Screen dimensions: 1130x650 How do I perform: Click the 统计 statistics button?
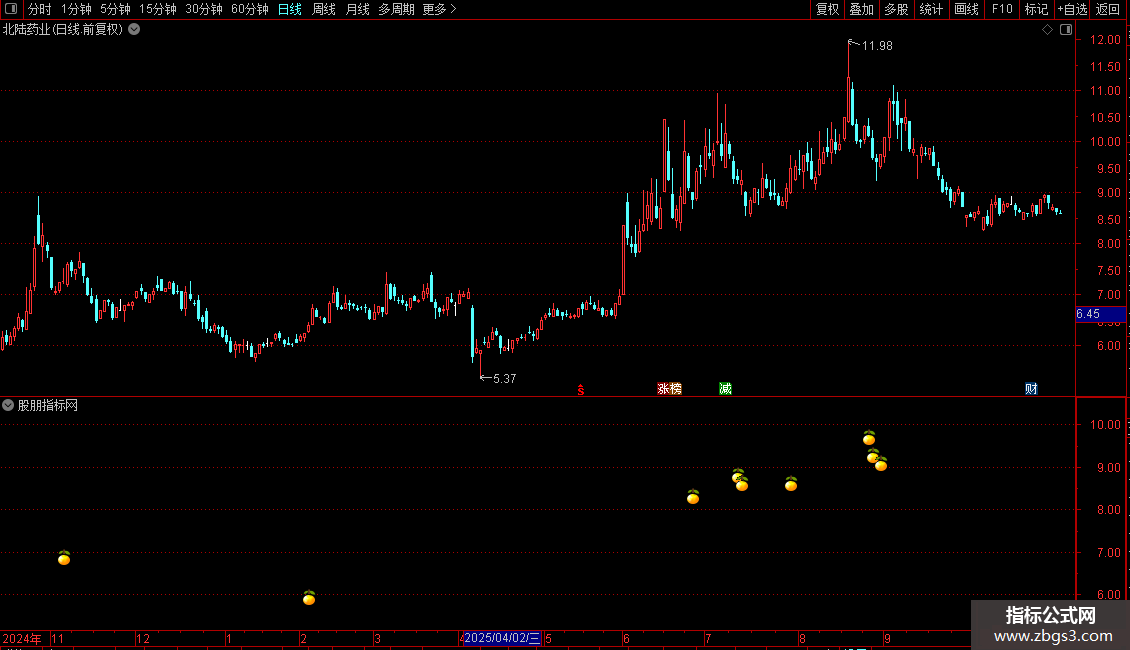click(931, 9)
